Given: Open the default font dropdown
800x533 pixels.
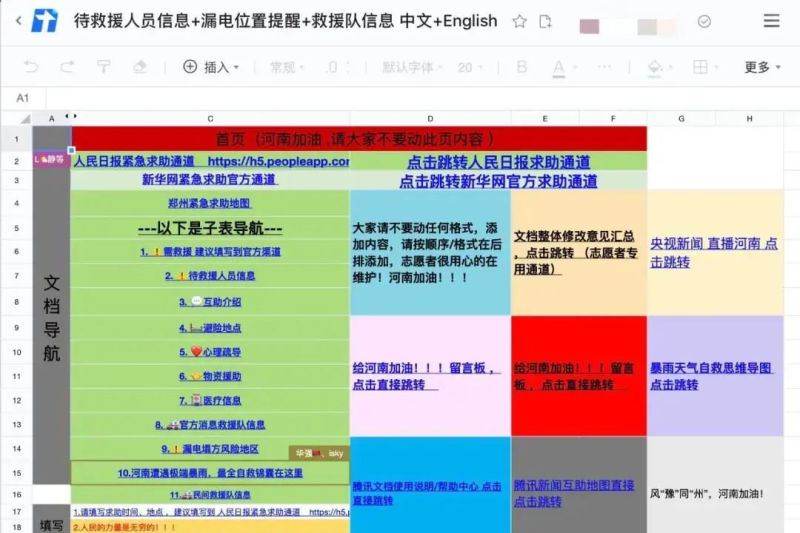Looking at the screenshot, I should coord(412,67).
